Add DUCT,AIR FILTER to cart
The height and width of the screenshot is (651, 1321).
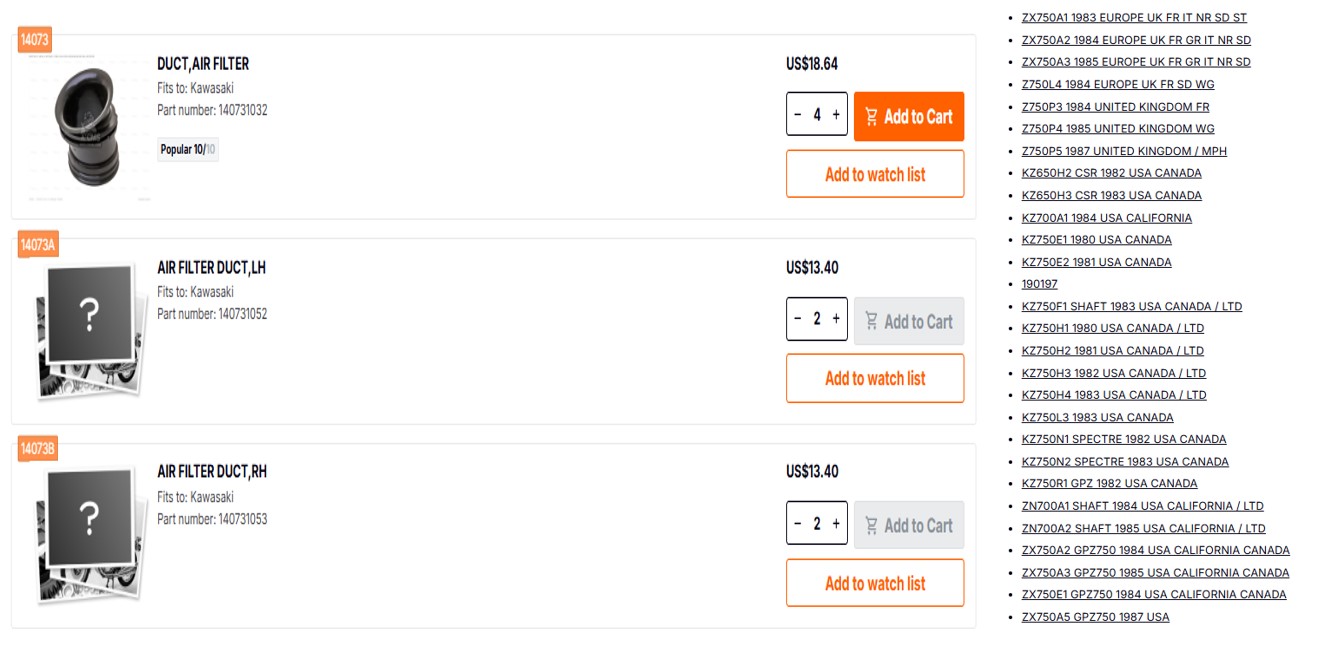pyautogui.click(x=908, y=116)
